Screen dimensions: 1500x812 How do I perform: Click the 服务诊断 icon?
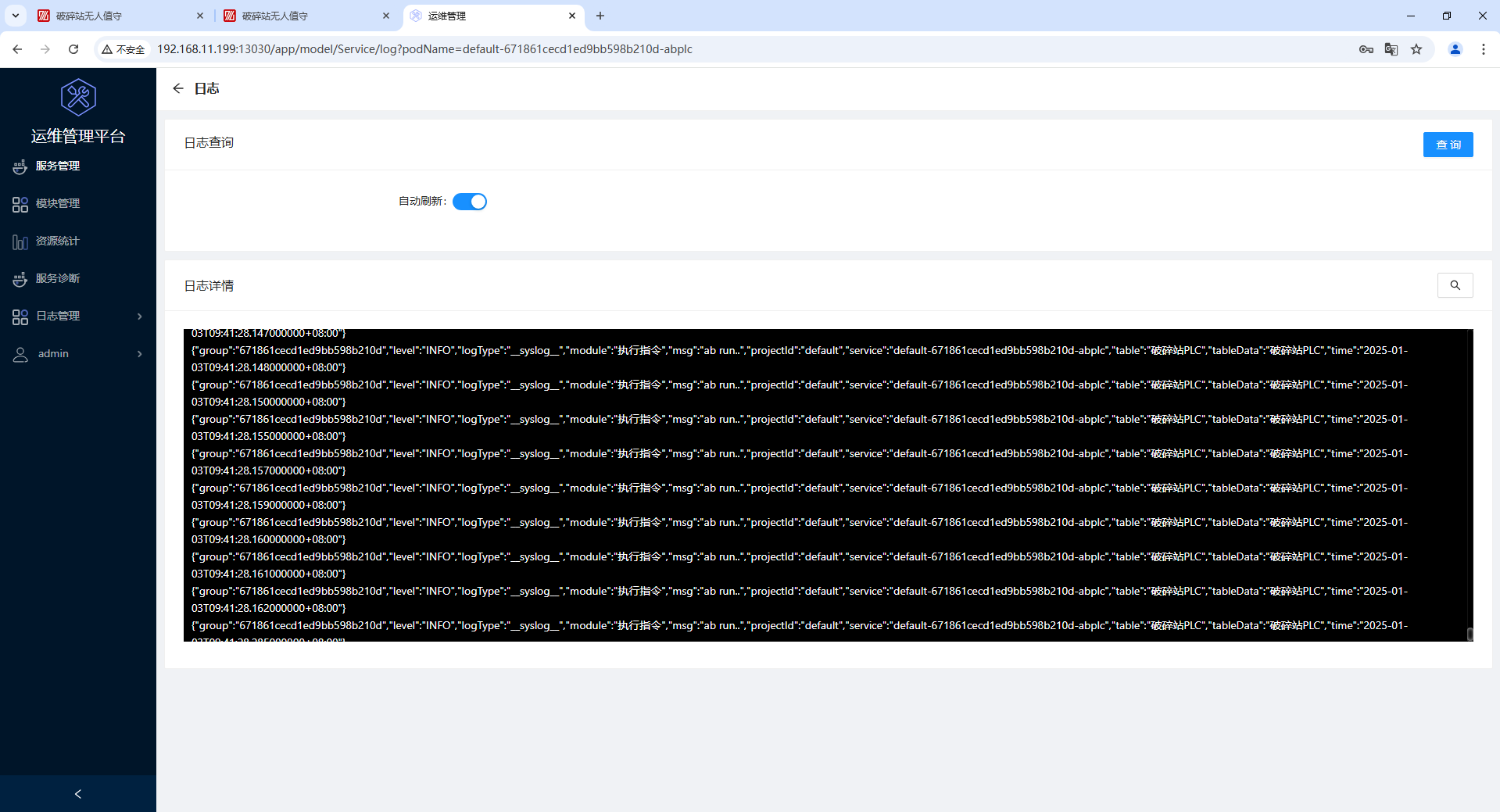20,279
